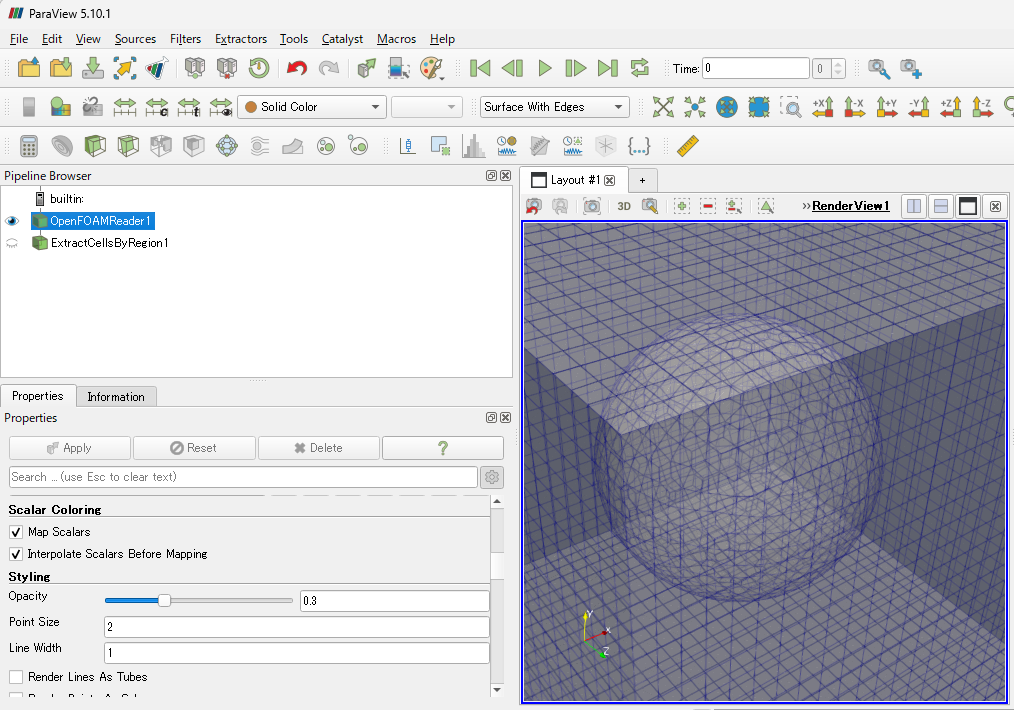Select the Ruler measurement tool
The height and width of the screenshot is (710, 1014).
(687, 146)
